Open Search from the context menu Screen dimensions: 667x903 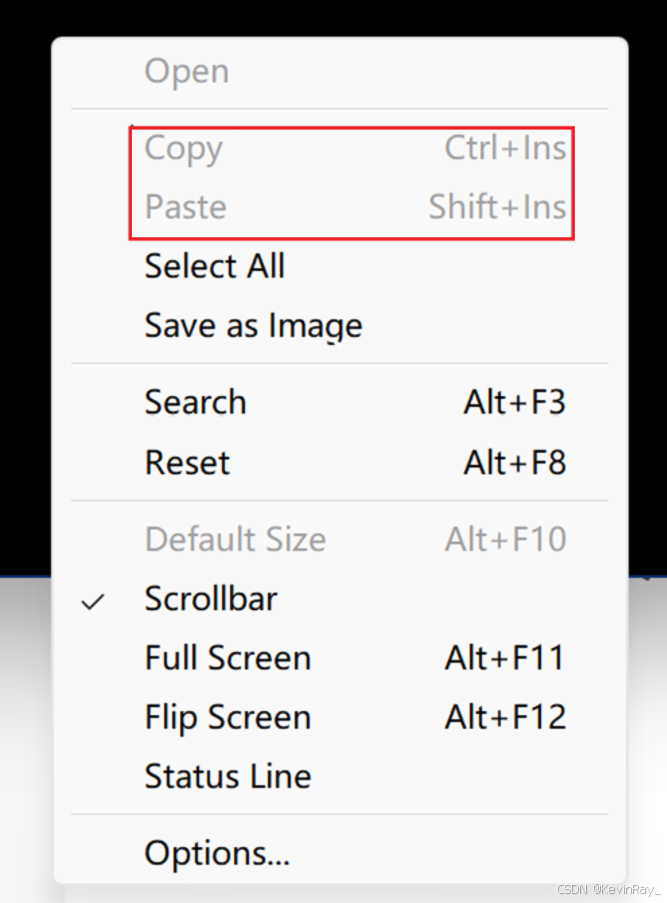pos(339,402)
